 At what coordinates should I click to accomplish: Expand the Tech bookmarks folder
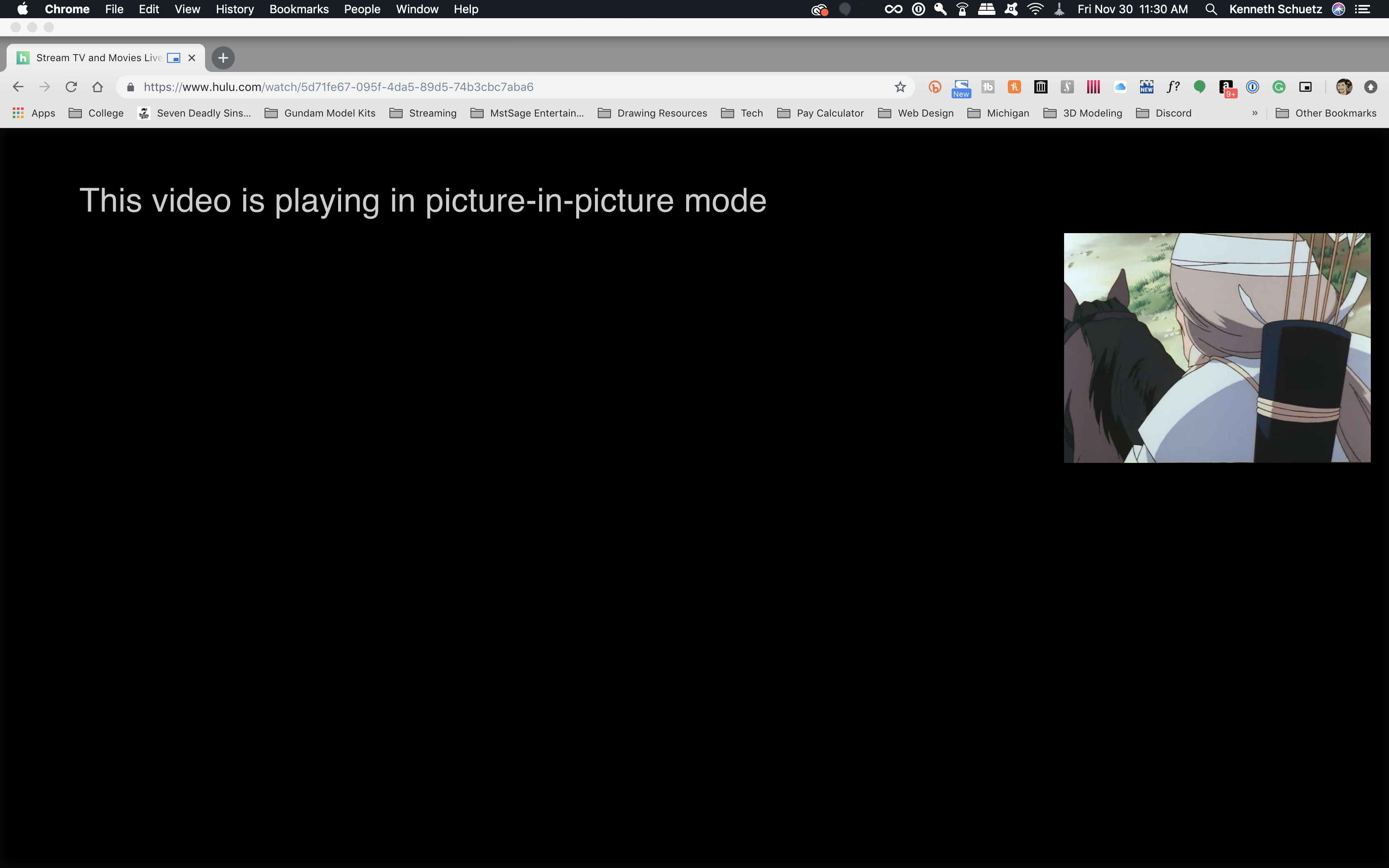click(x=742, y=113)
